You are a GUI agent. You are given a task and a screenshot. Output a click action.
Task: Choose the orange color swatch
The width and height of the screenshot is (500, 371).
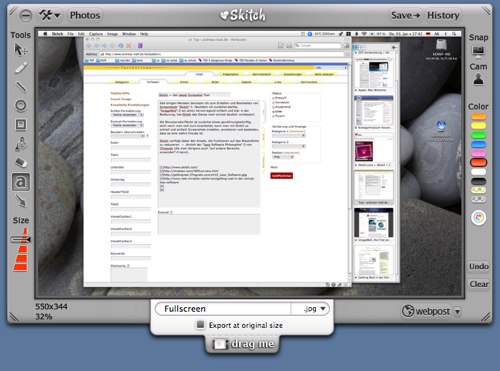(x=478, y=117)
